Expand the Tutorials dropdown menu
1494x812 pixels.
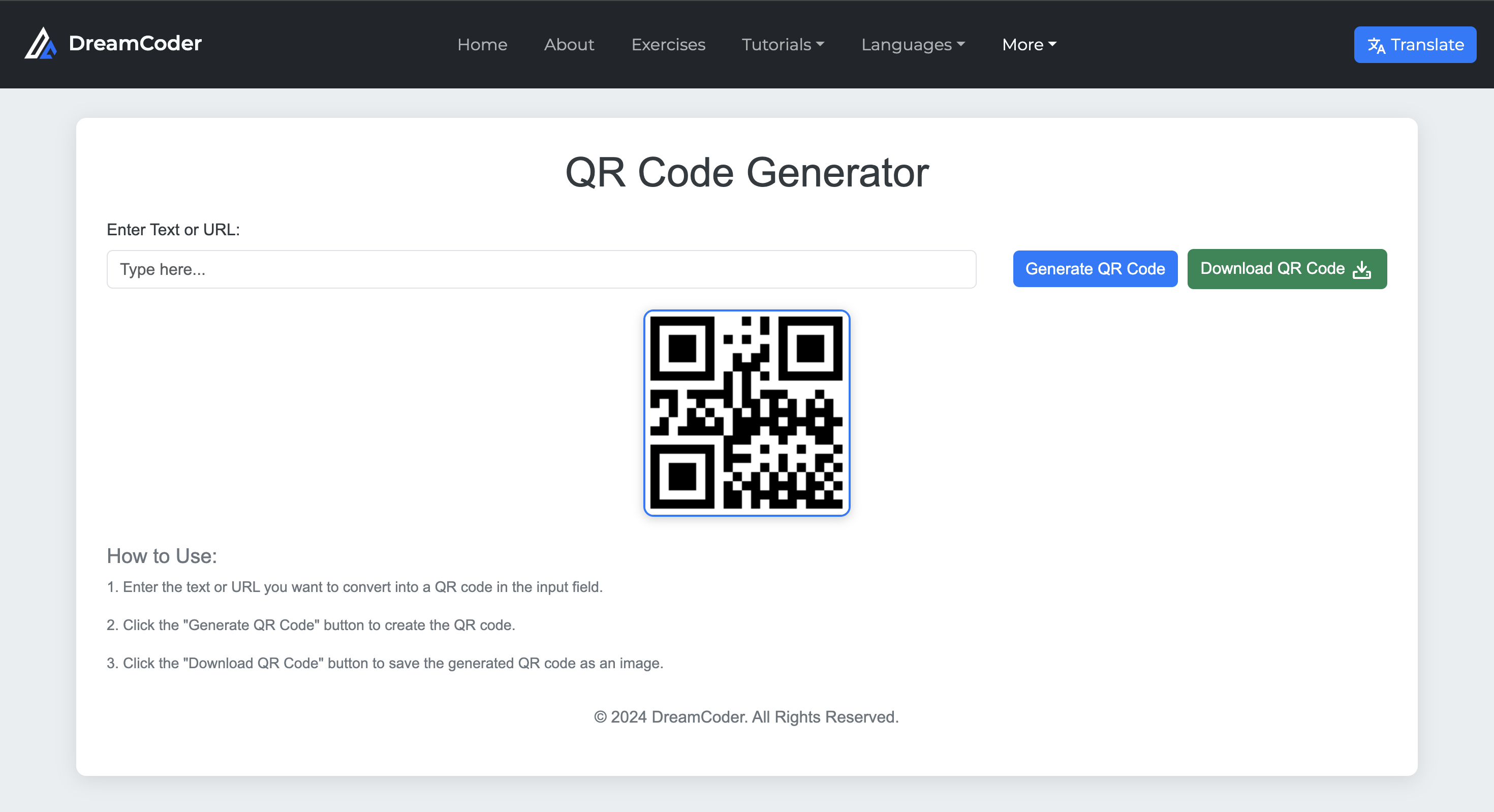click(783, 45)
